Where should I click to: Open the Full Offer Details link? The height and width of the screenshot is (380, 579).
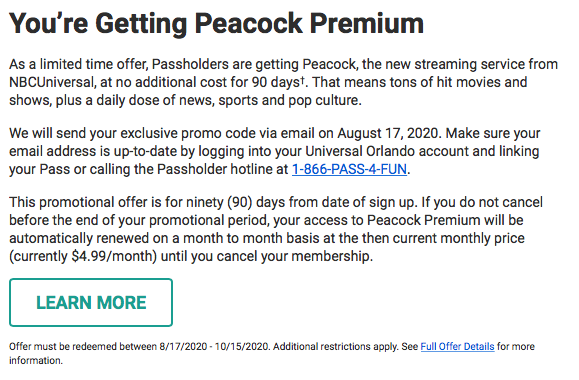pos(457,346)
